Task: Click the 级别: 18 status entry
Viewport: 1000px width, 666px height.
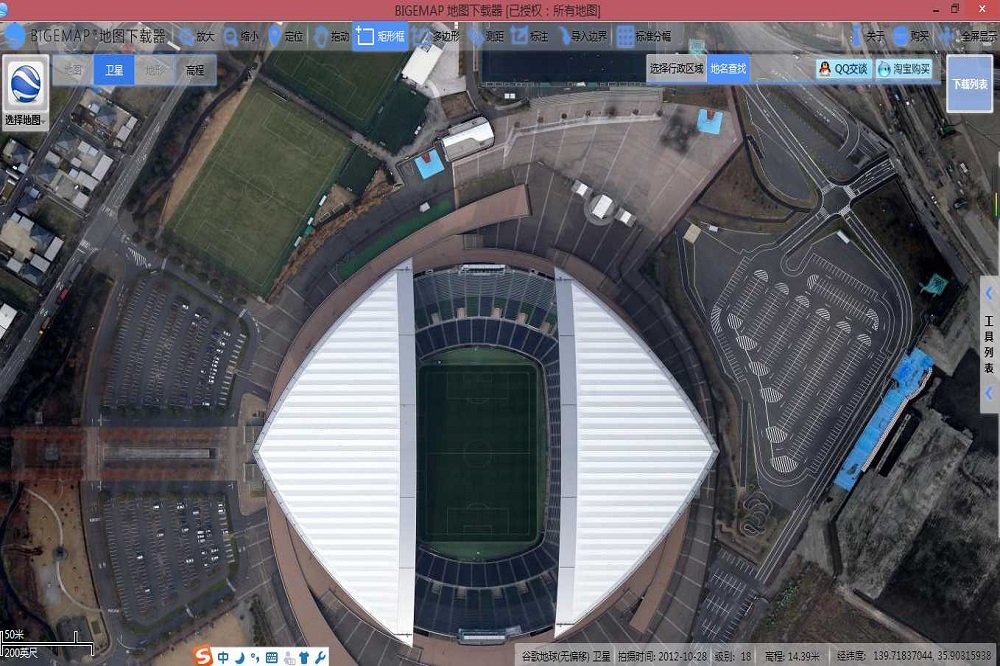Action: (732, 656)
